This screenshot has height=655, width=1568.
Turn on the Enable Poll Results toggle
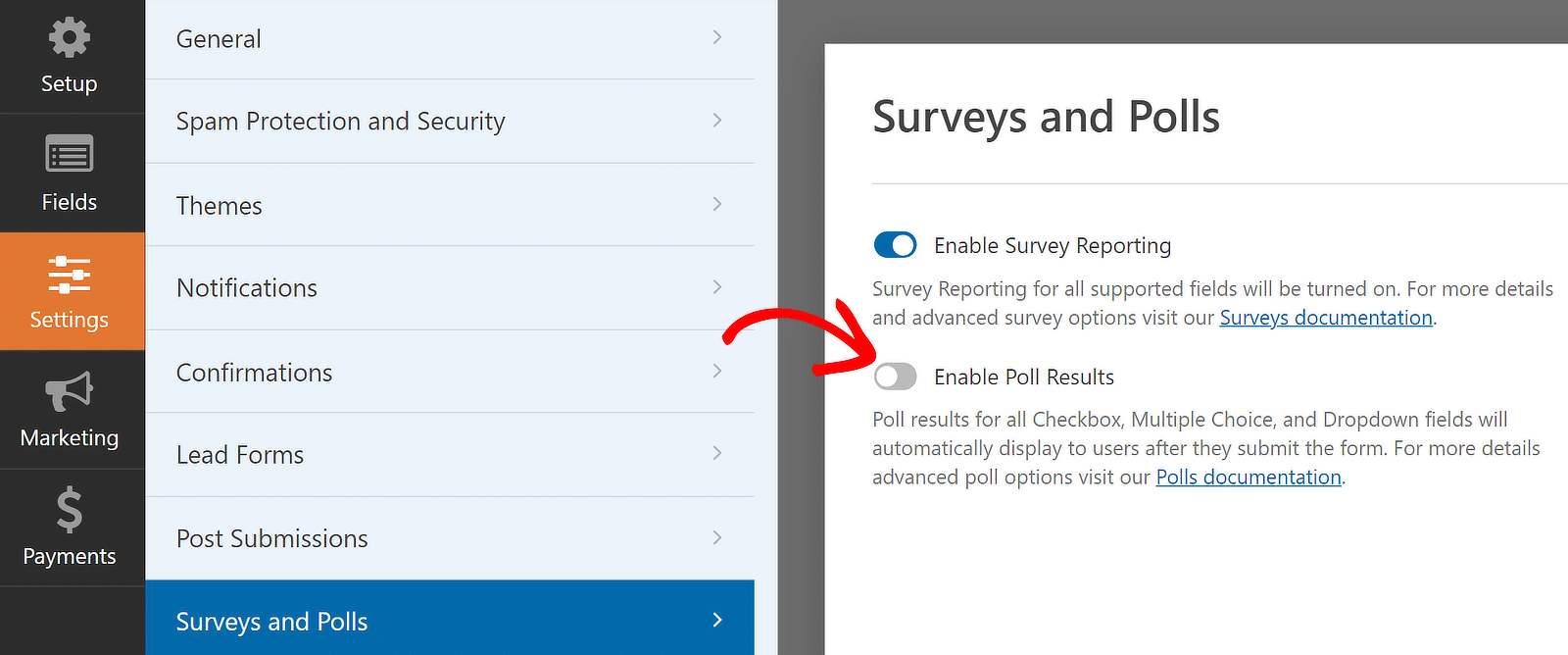pyautogui.click(x=894, y=377)
